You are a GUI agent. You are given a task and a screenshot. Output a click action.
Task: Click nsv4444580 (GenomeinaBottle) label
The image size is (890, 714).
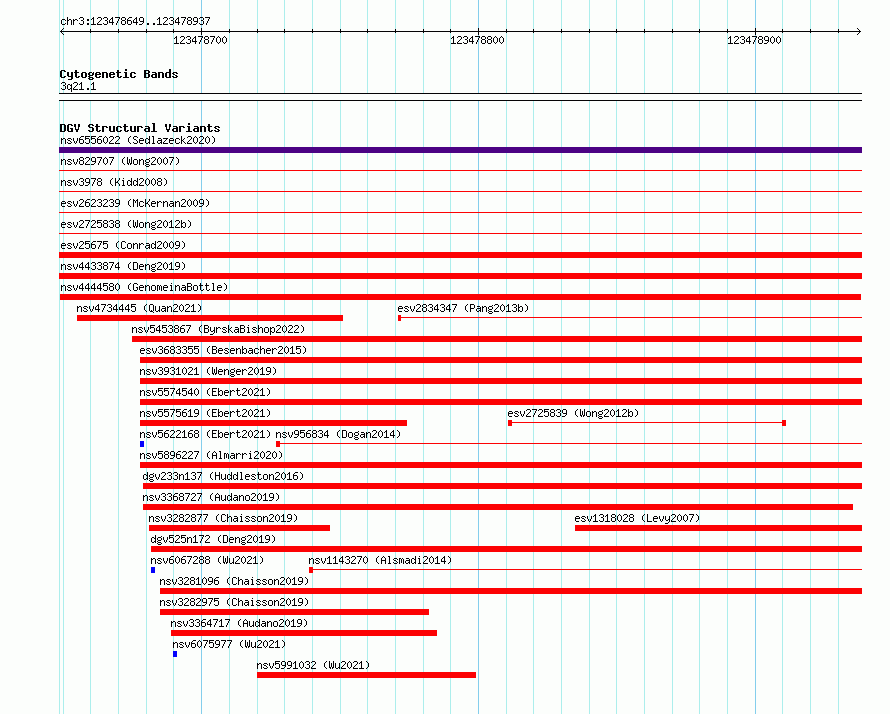pos(144,287)
